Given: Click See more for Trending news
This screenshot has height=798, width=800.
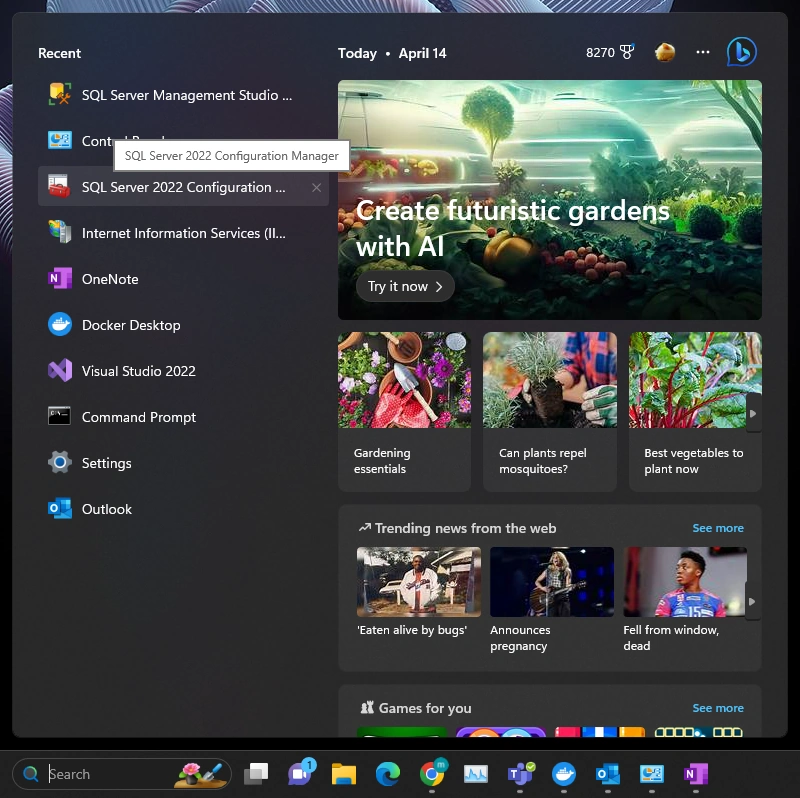Looking at the screenshot, I should pos(717,528).
